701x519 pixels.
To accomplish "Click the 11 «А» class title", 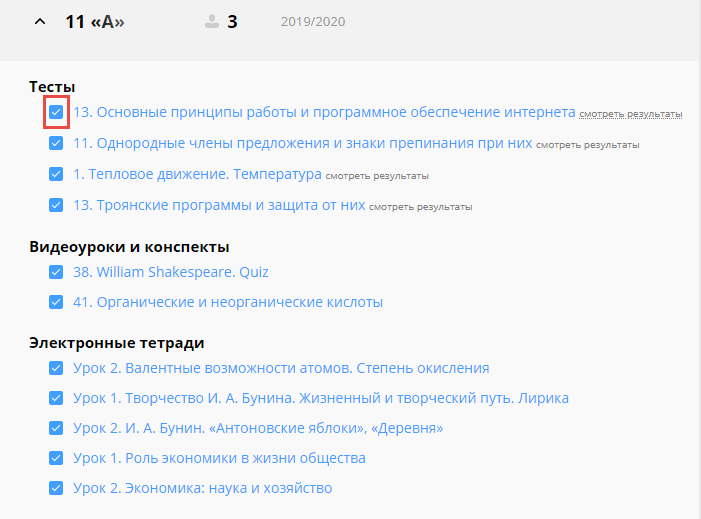I will click(x=95, y=21).
